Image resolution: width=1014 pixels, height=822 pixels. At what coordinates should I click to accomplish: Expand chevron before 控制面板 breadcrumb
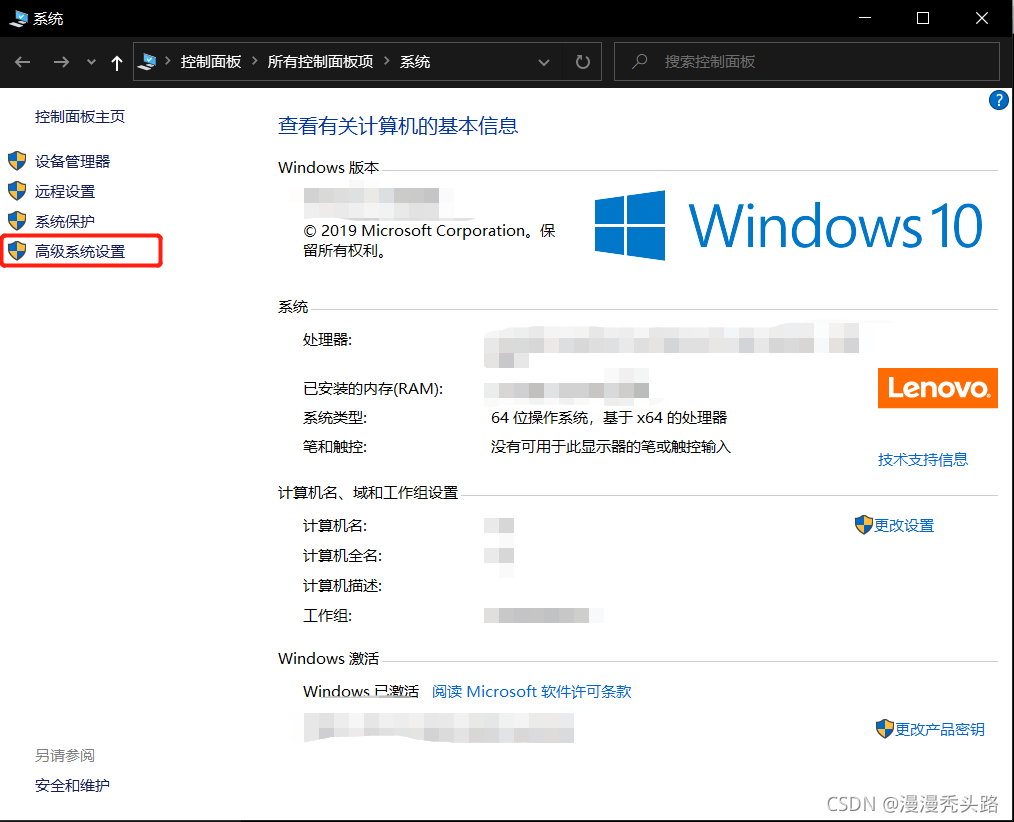tap(167, 61)
